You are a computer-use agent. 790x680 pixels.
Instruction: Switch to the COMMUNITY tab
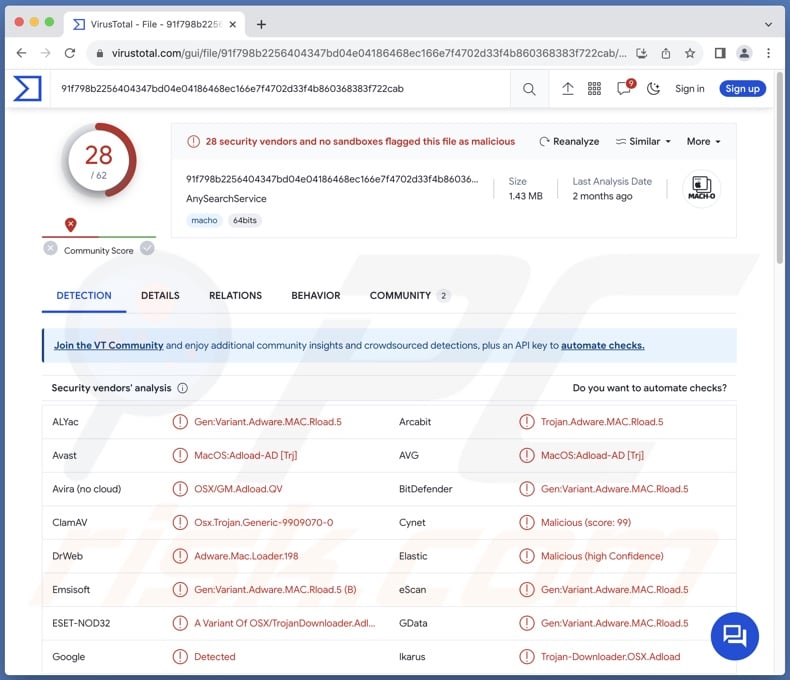(409, 296)
